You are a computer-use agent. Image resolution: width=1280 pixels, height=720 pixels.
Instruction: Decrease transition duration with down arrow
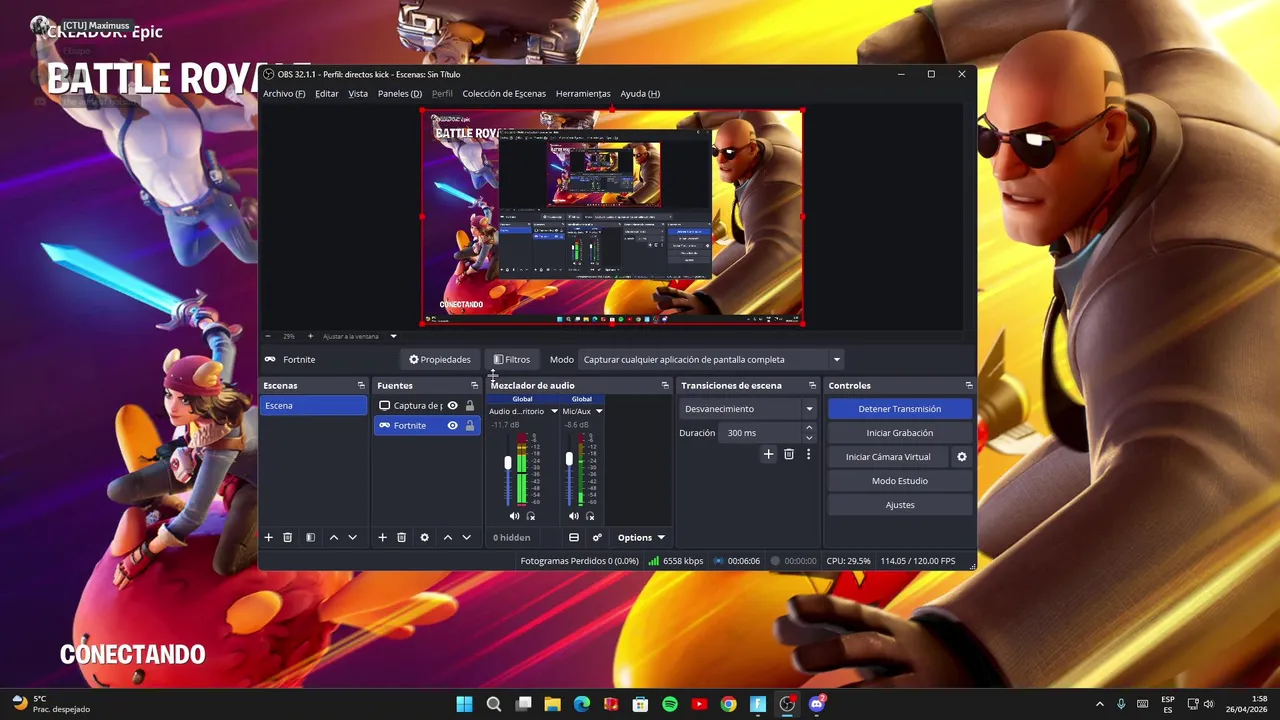click(x=809, y=438)
